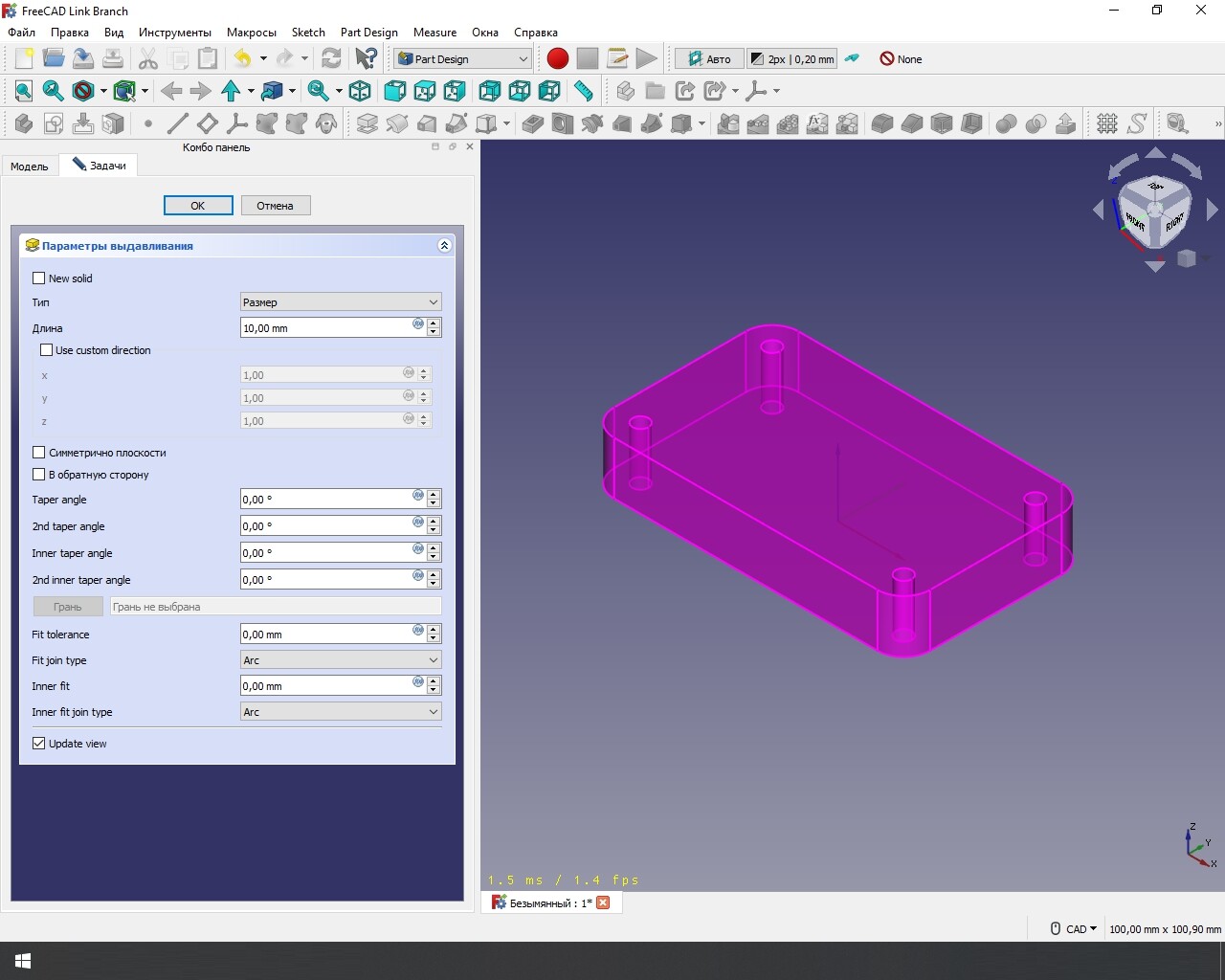Open the Sketch menu
The height and width of the screenshot is (980, 1225).
[308, 33]
